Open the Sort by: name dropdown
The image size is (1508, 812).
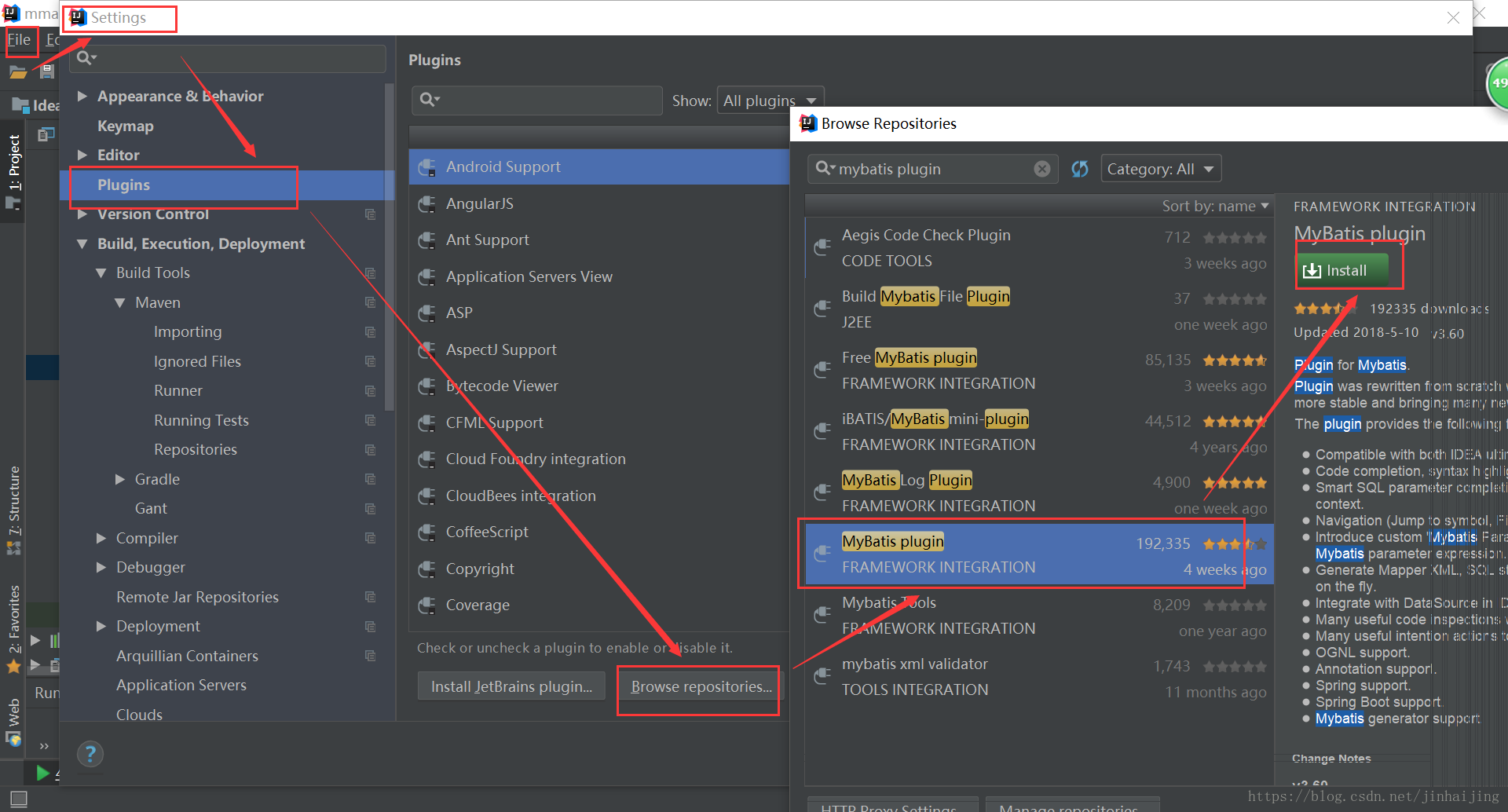pos(1215,206)
